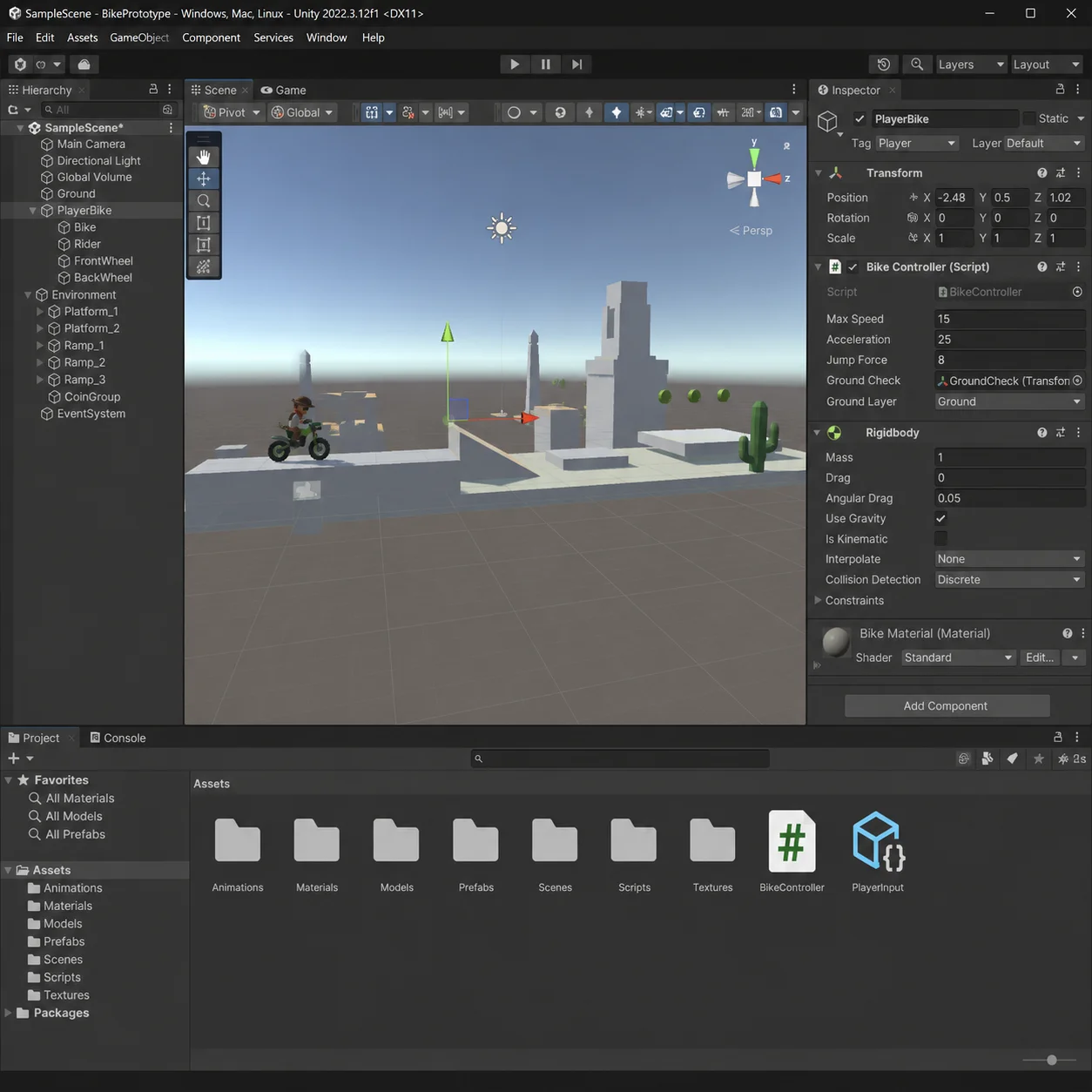Viewport: 1092px width, 1092px height.
Task: Click the Step frame button
Action: pyautogui.click(x=576, y=64)
